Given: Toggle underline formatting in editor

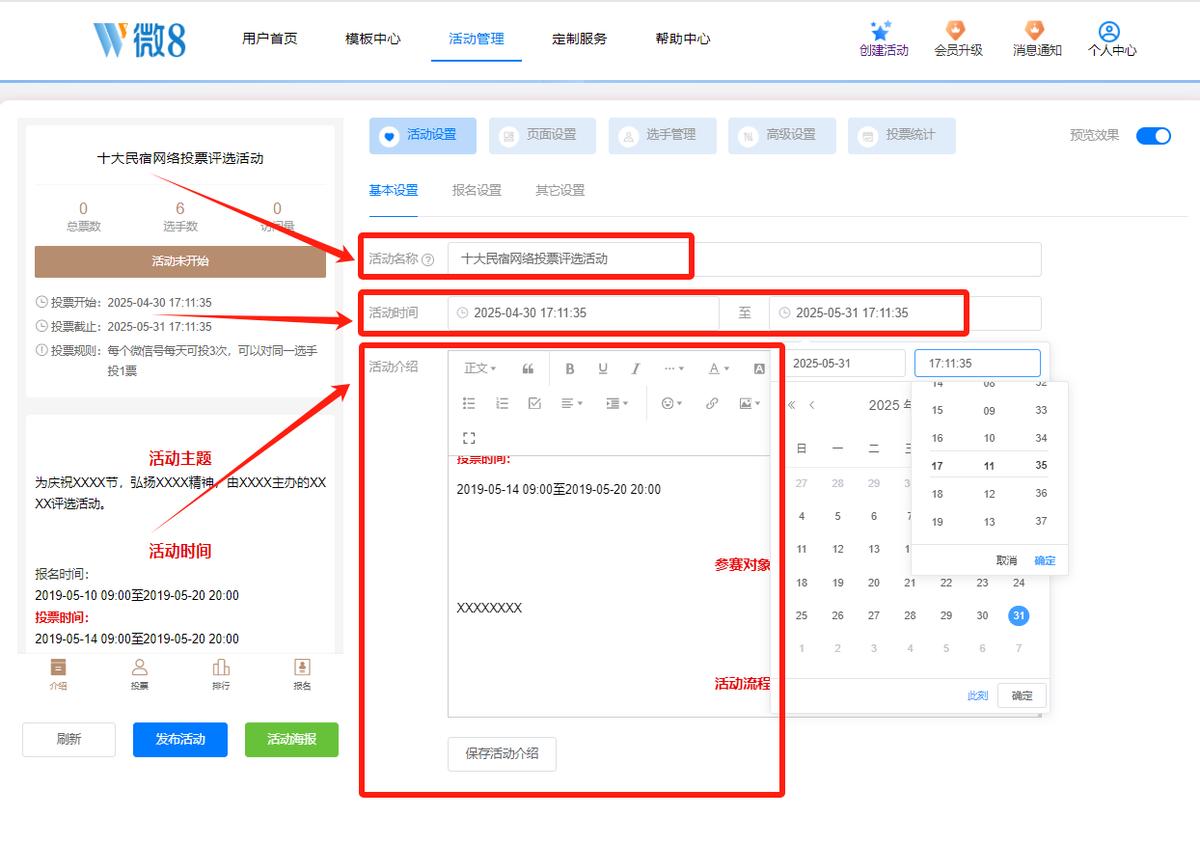Looking at the screenshot, I should click(603, 369).
